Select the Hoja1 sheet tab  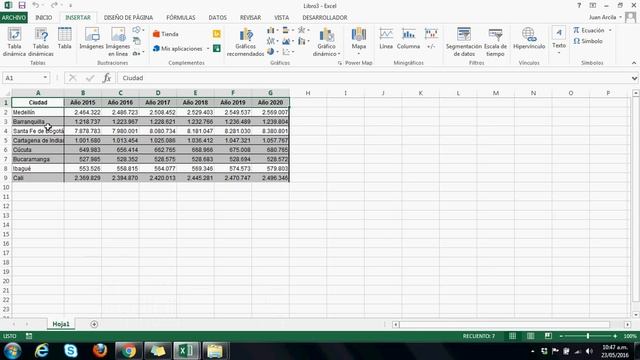point(61,324)
